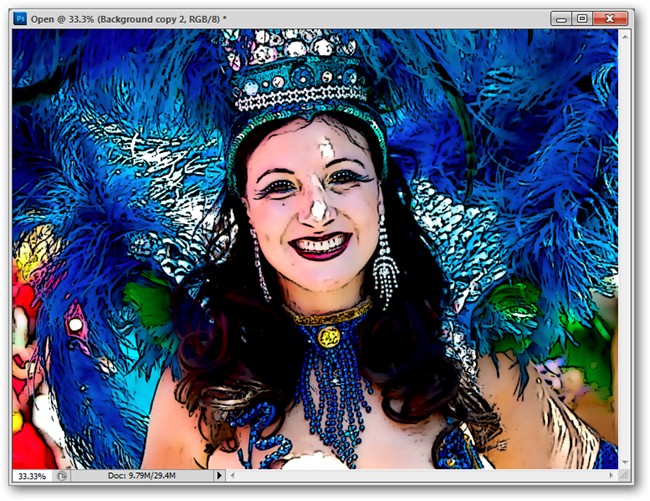Close the document window
This screenshot has width=650, height=501.
[610, 19]
